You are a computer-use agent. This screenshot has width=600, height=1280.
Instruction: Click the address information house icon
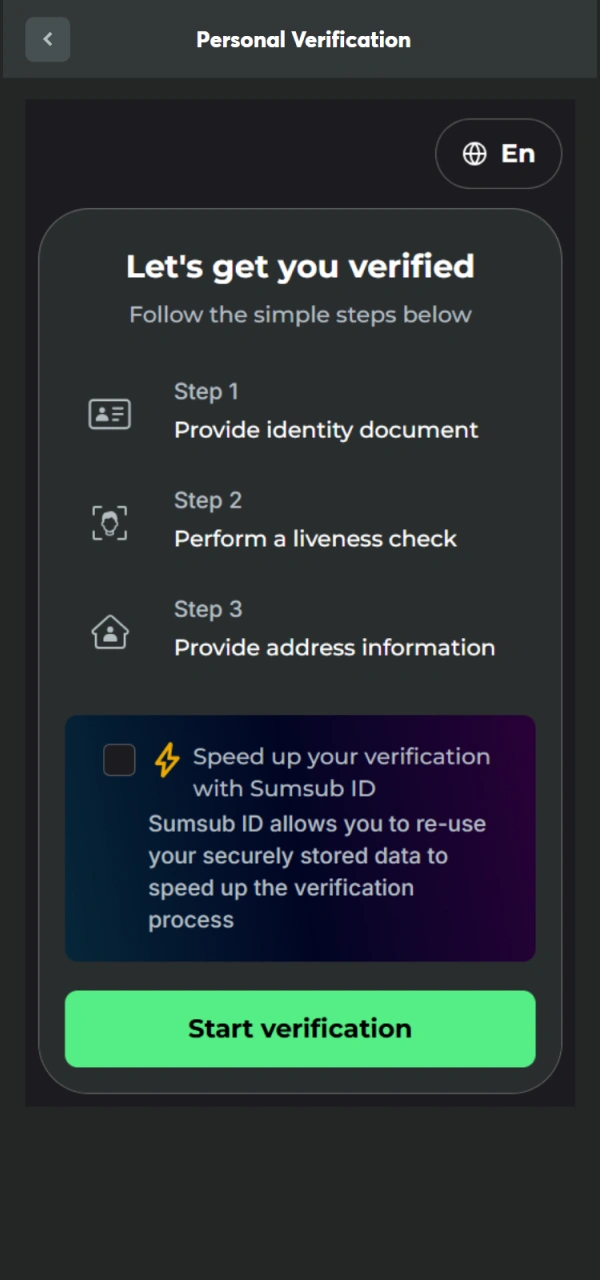point(110,631)
